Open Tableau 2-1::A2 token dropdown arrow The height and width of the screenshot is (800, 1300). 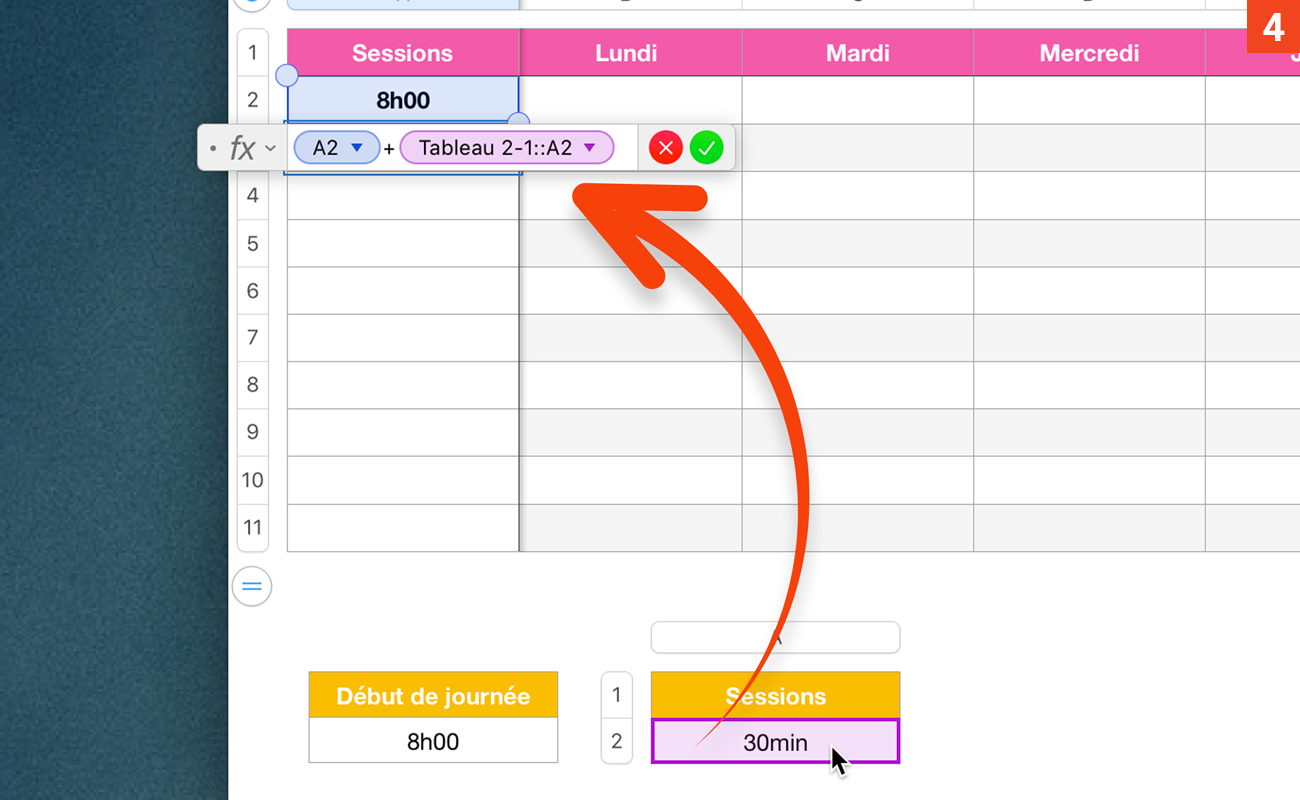coord(590,148)
